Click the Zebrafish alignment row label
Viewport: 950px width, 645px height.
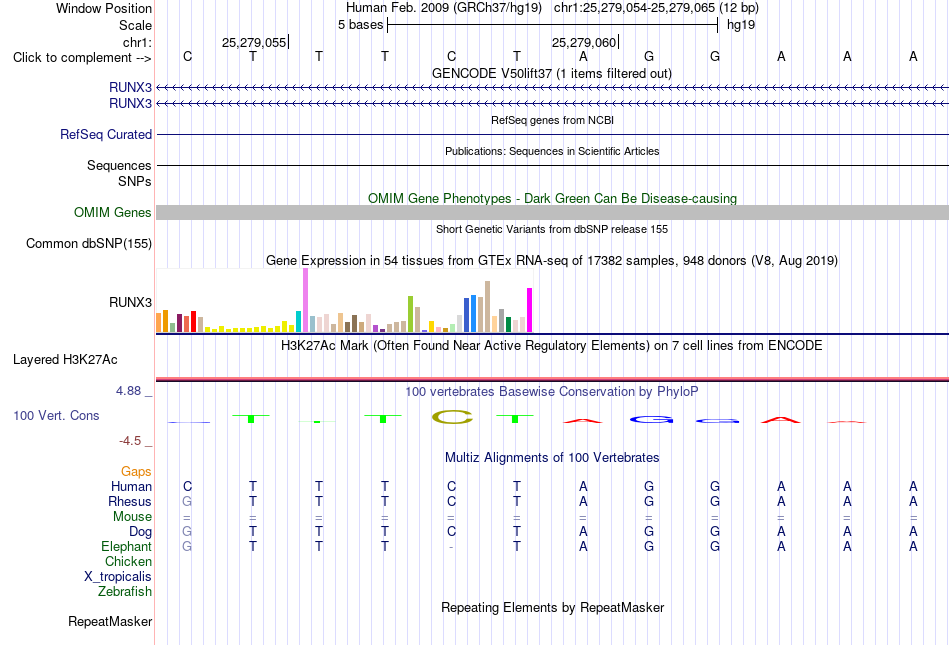125,591
